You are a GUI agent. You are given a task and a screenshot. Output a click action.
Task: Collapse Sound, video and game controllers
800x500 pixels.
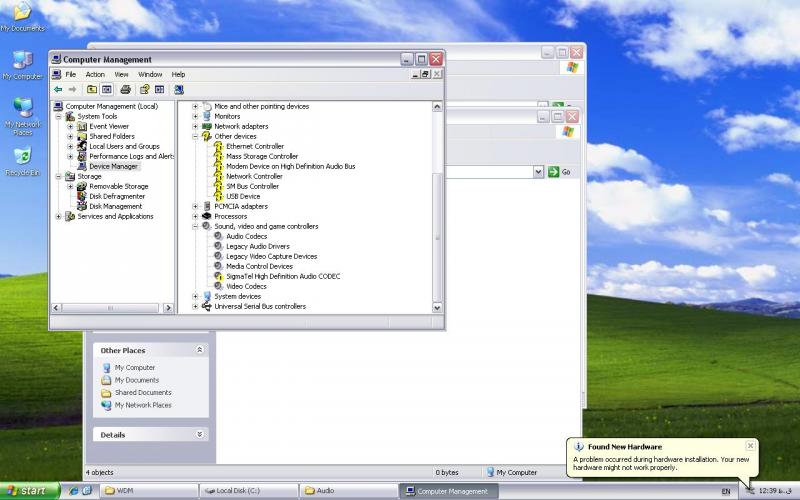pyautogui.click(x=195, y=227)
